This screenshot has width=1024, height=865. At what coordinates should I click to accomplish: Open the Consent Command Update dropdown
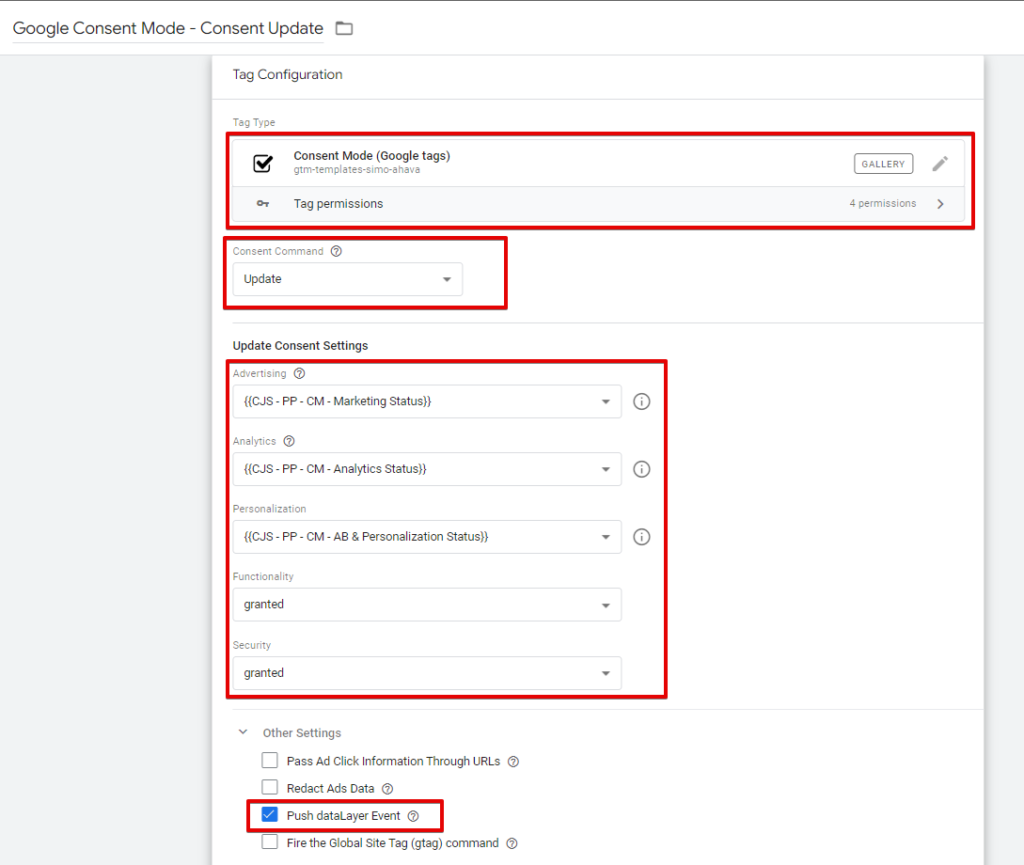347,279
